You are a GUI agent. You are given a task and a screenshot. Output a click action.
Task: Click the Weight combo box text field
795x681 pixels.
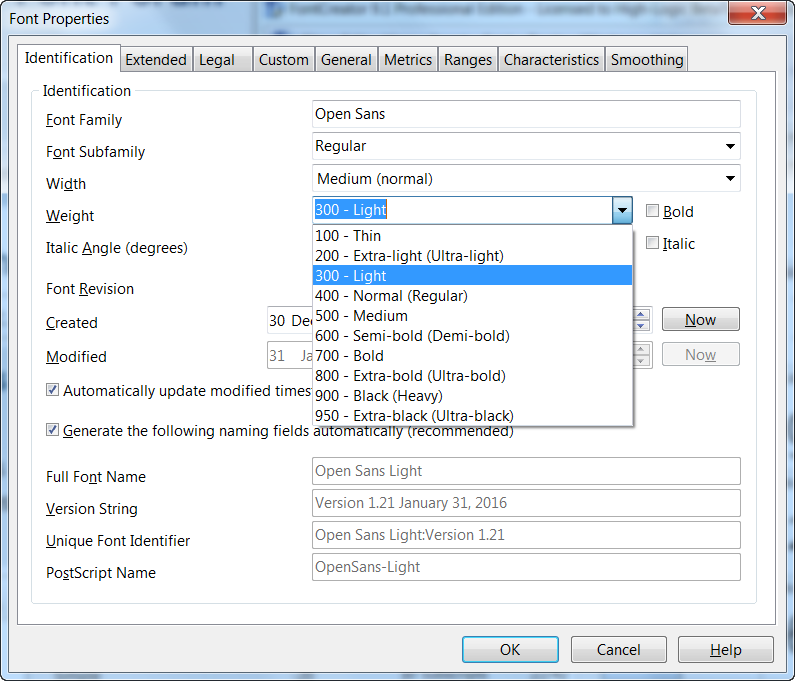point(462,210)
